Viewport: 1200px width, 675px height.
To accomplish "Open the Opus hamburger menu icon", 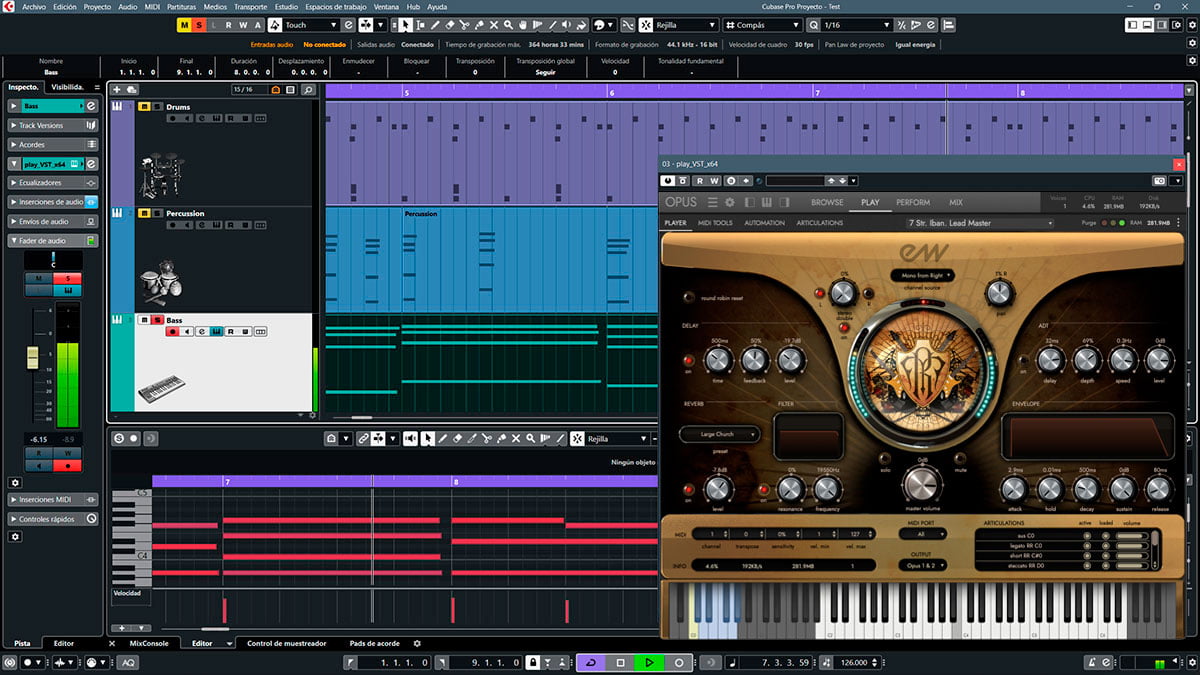I will pos(713,202).
